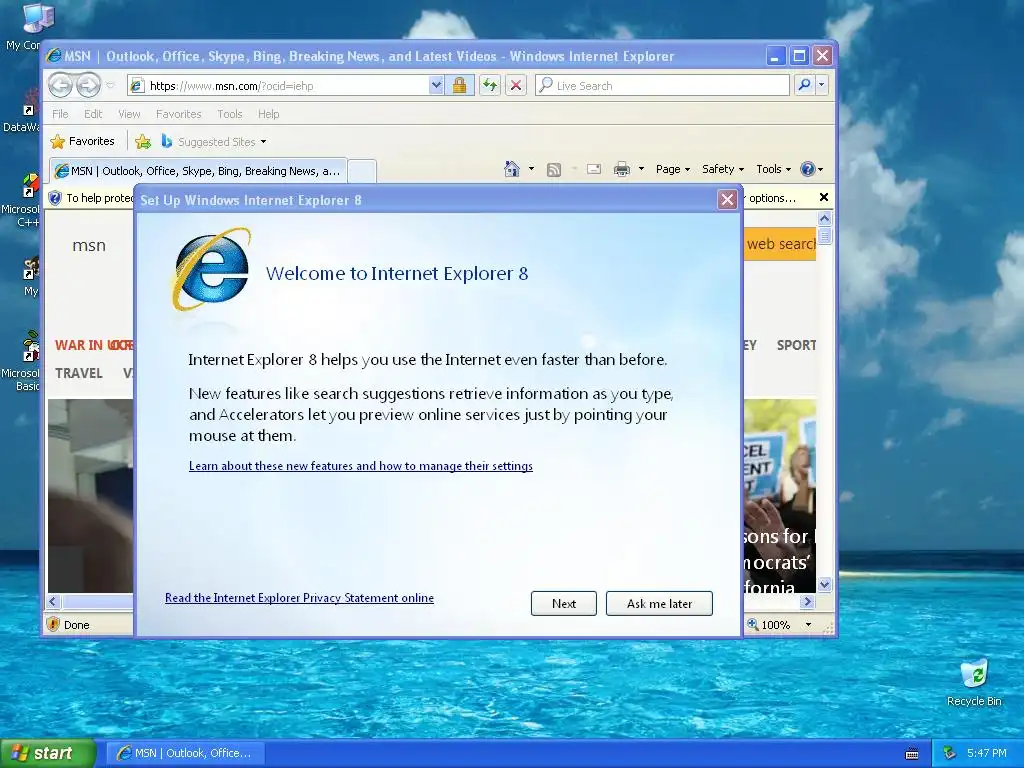Image resolution: width=1024 pixels, height=768 pixels.
Task: Click the vertical scrollbar down arrow
Action: coord(824,584)
